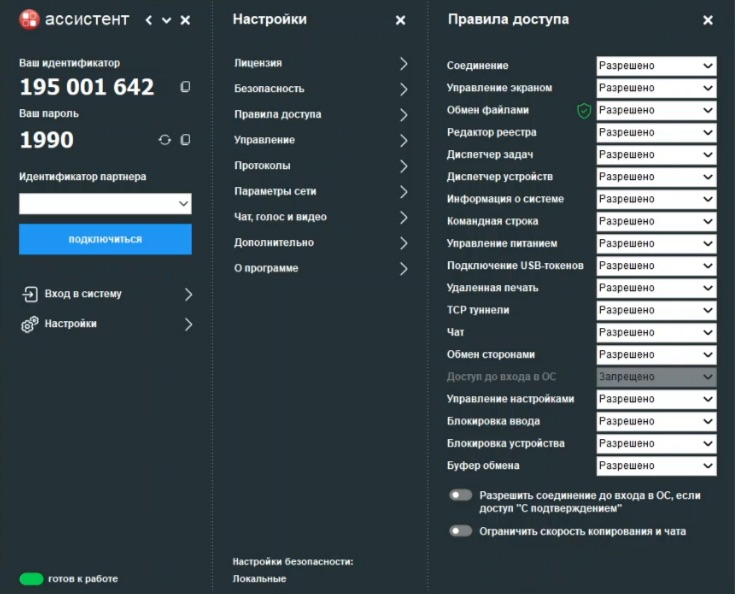Viewport: 735px width, 594px height.
Task: Copy your identifier 195 001 642
Action: (185, 87)
